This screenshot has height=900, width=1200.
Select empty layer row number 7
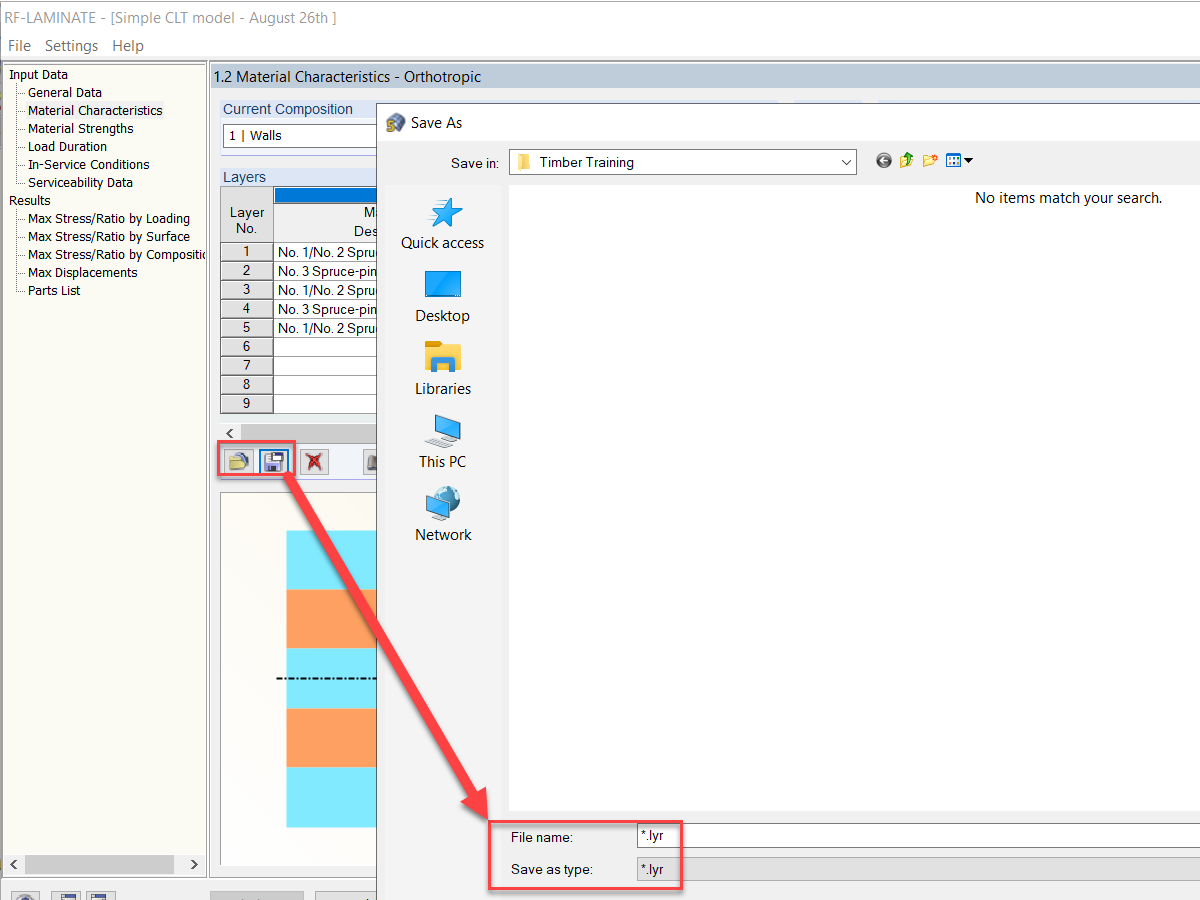pos(247,366)
